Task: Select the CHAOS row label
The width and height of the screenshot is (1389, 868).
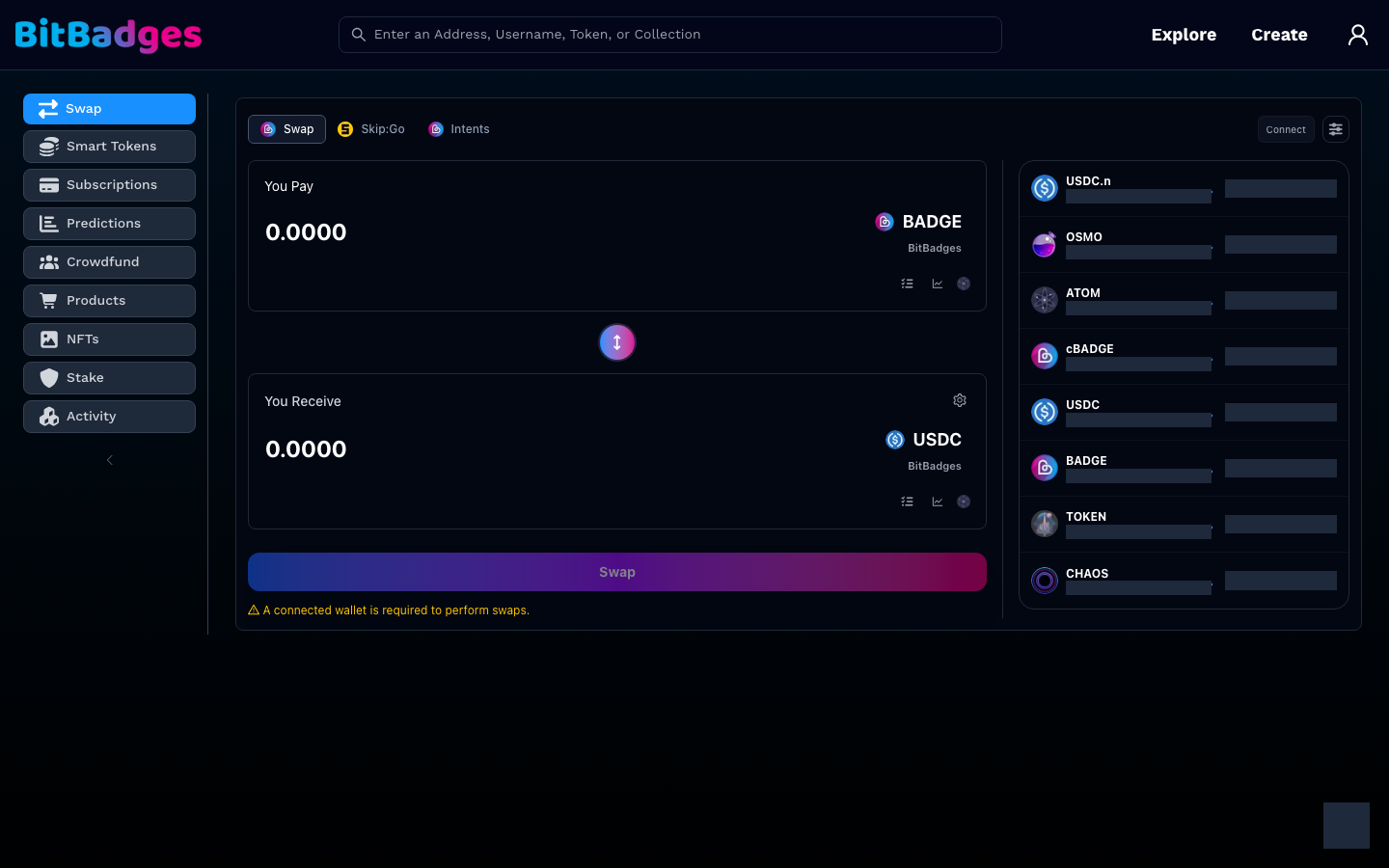Action: 1087,574
